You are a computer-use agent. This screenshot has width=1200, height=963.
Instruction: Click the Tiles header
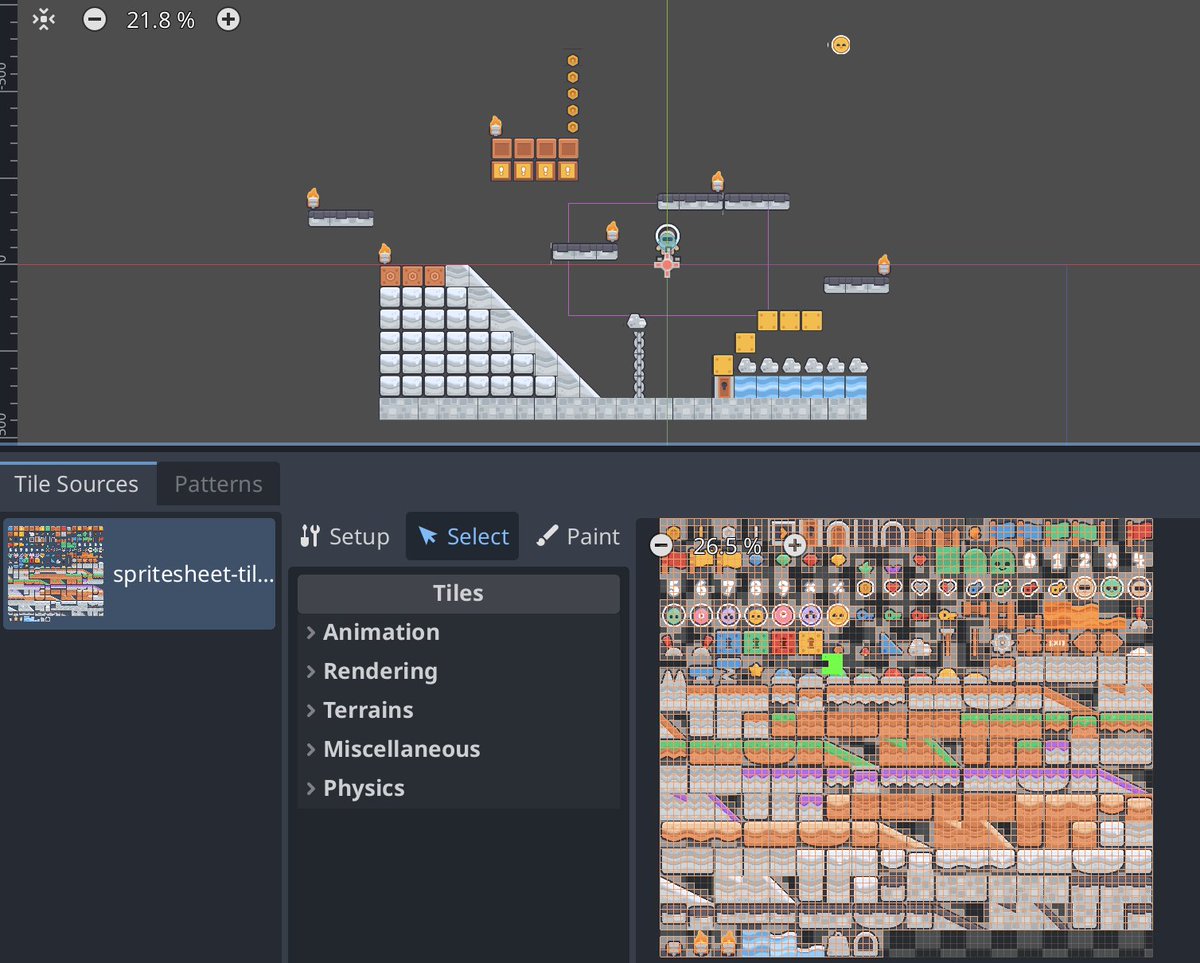pyautogui.click(x=459, y=593)
